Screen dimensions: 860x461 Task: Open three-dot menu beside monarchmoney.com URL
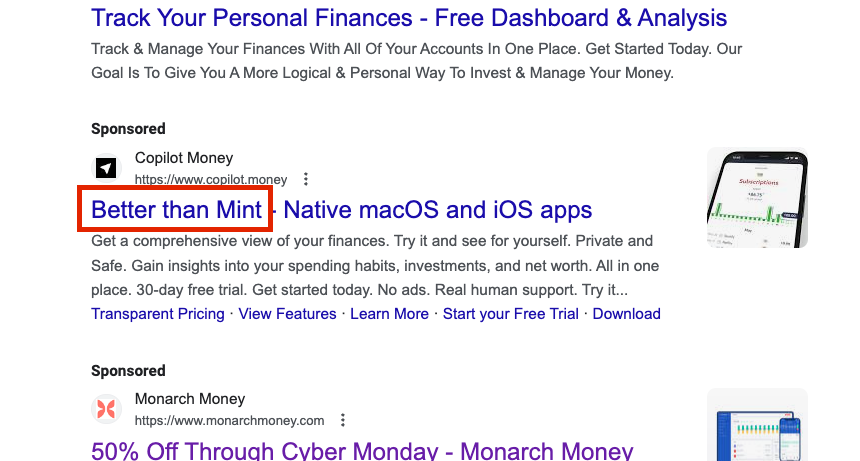click(343, 420)
